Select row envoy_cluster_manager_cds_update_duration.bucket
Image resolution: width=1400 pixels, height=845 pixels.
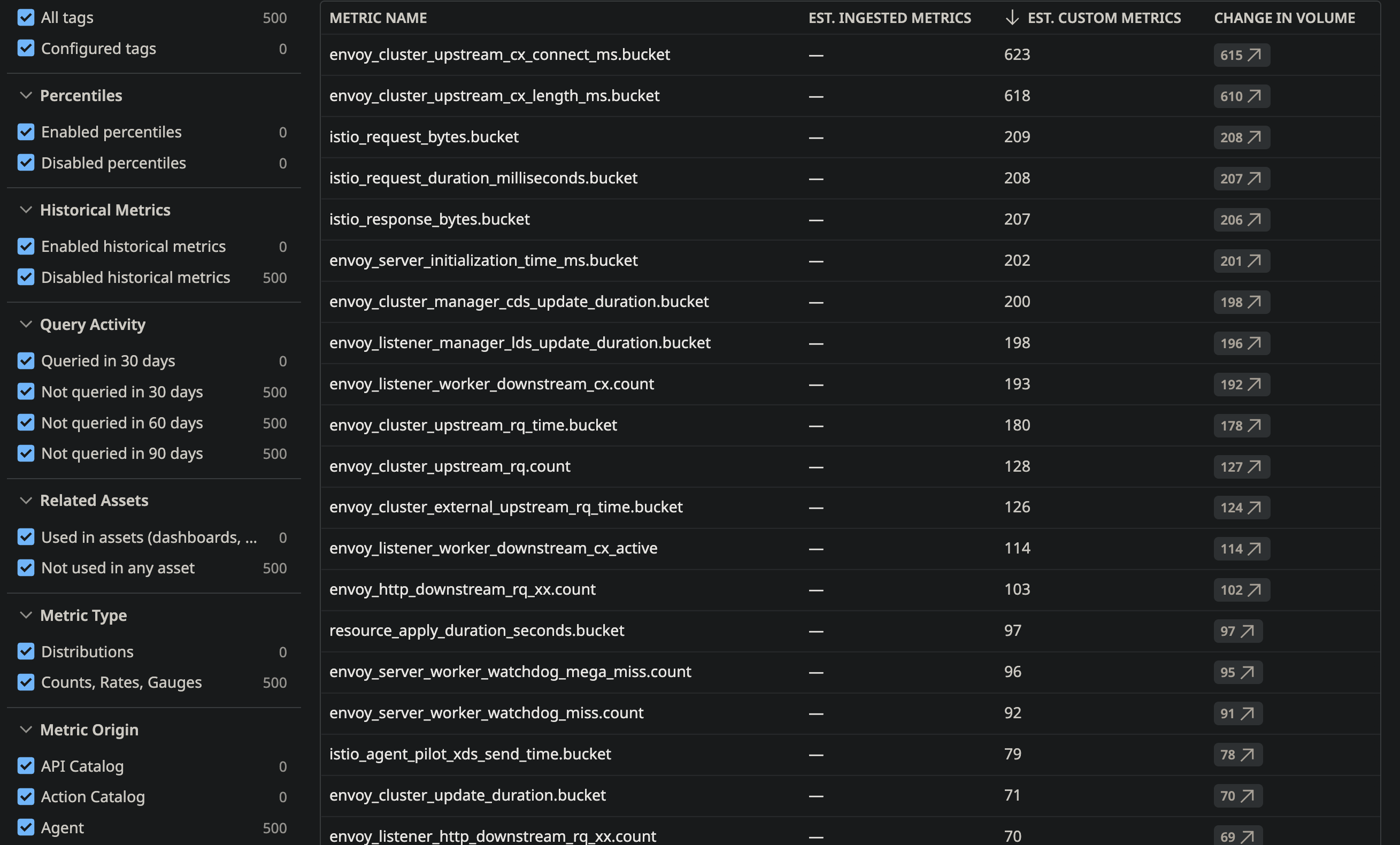click(x=850, y=302)
